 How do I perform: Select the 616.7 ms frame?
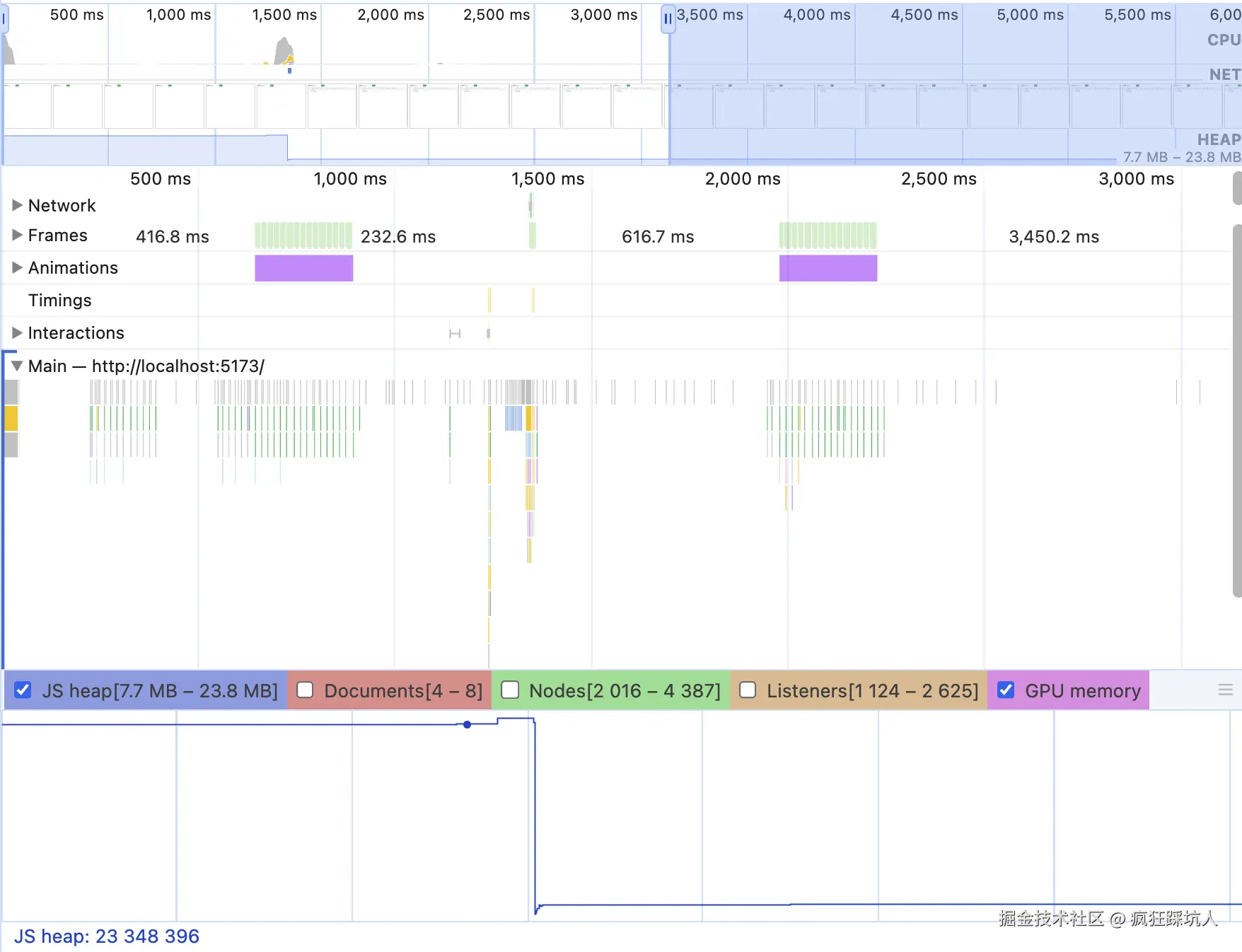click(658, 236)
